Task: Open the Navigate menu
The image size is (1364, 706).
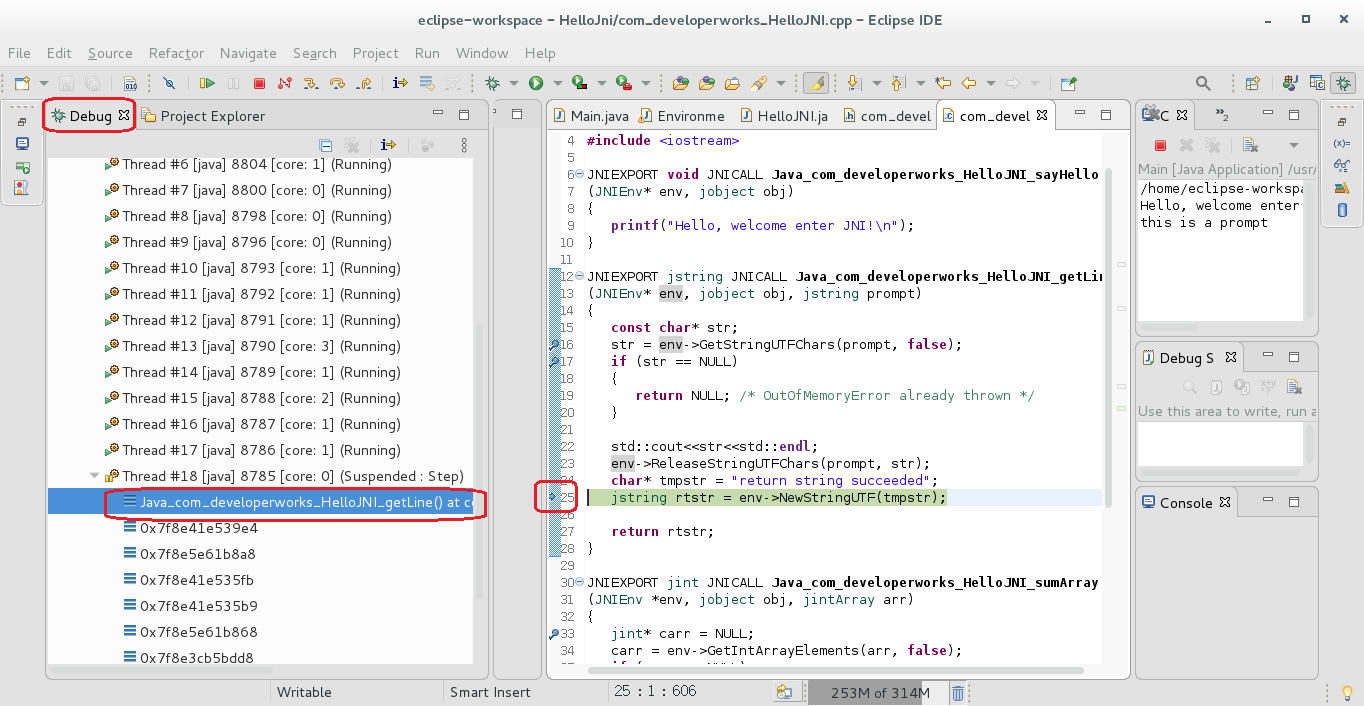Action: tap(248, 53)
